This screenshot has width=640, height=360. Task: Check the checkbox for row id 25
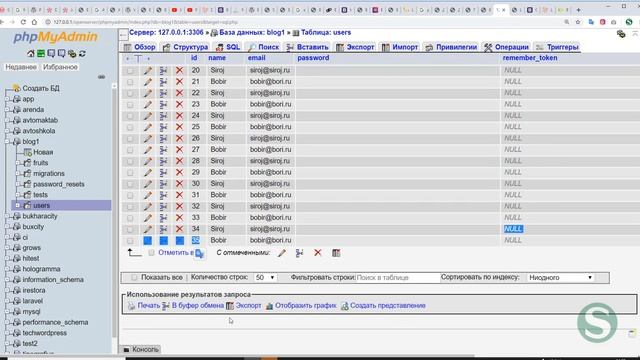click(130, 127)
